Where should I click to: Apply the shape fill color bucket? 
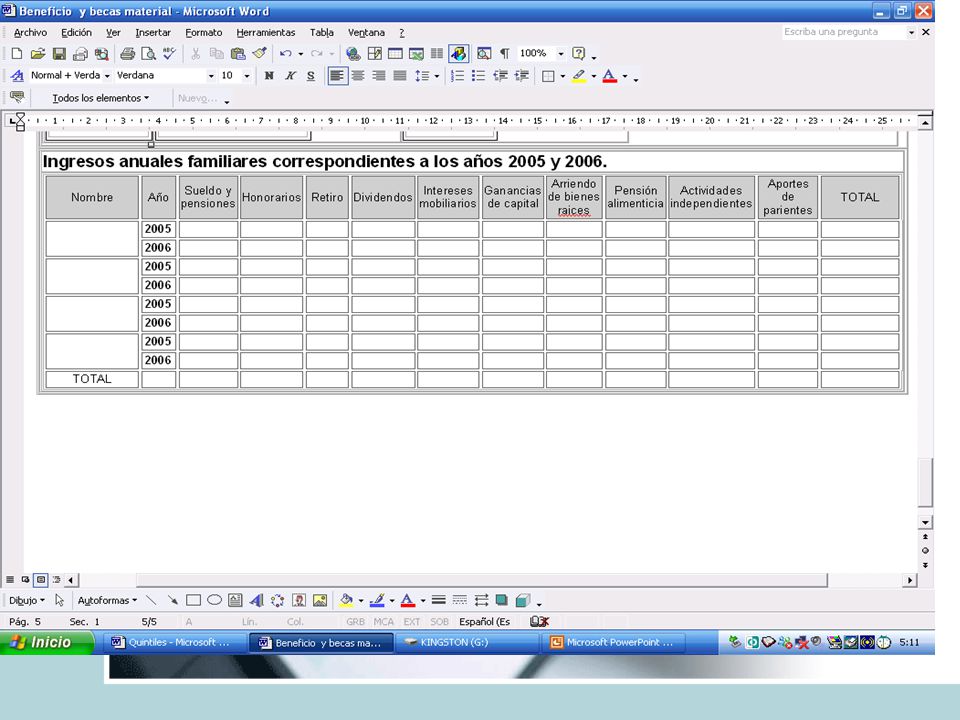[x=346, y=600]
